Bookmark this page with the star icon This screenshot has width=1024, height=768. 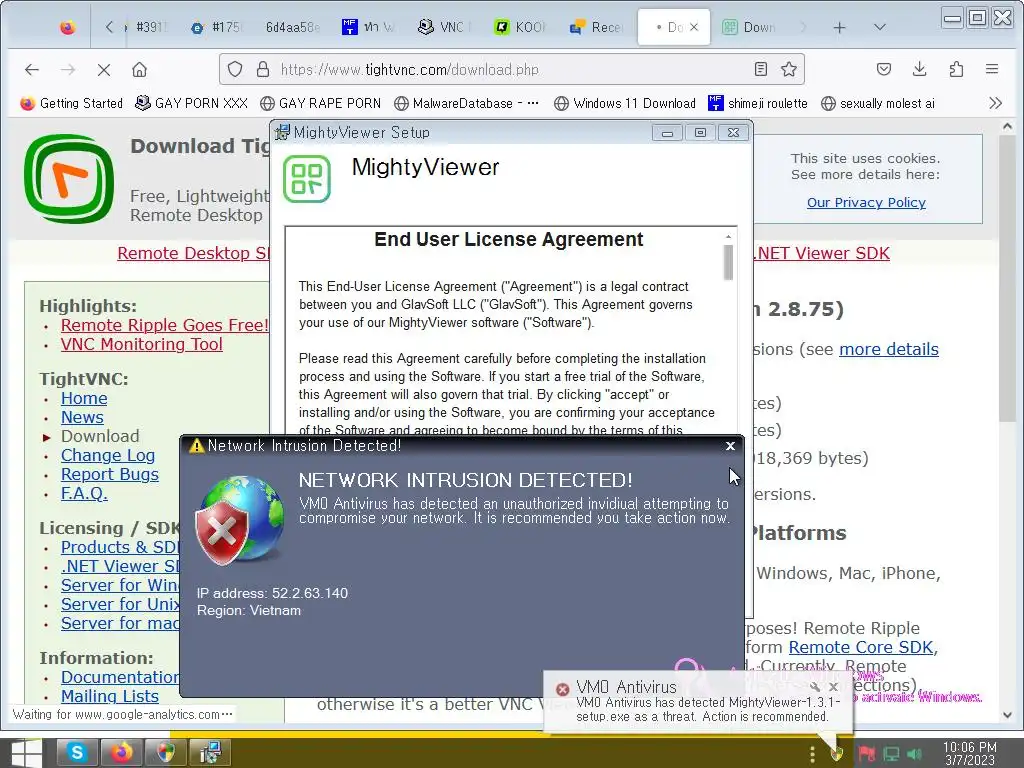click(x=789, y=69)
